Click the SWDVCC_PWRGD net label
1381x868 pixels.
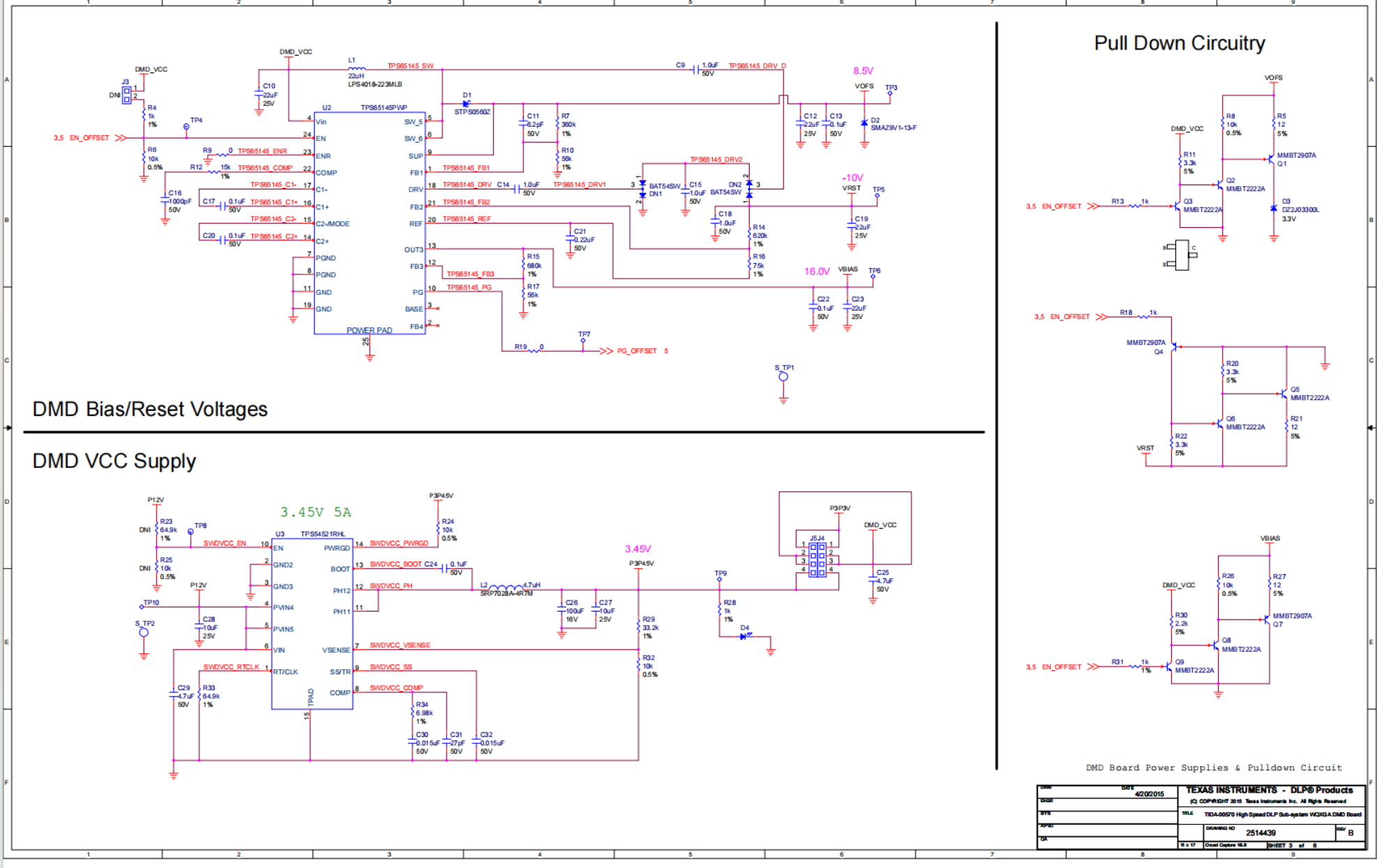pyautogui.click(x=399, y=543)
